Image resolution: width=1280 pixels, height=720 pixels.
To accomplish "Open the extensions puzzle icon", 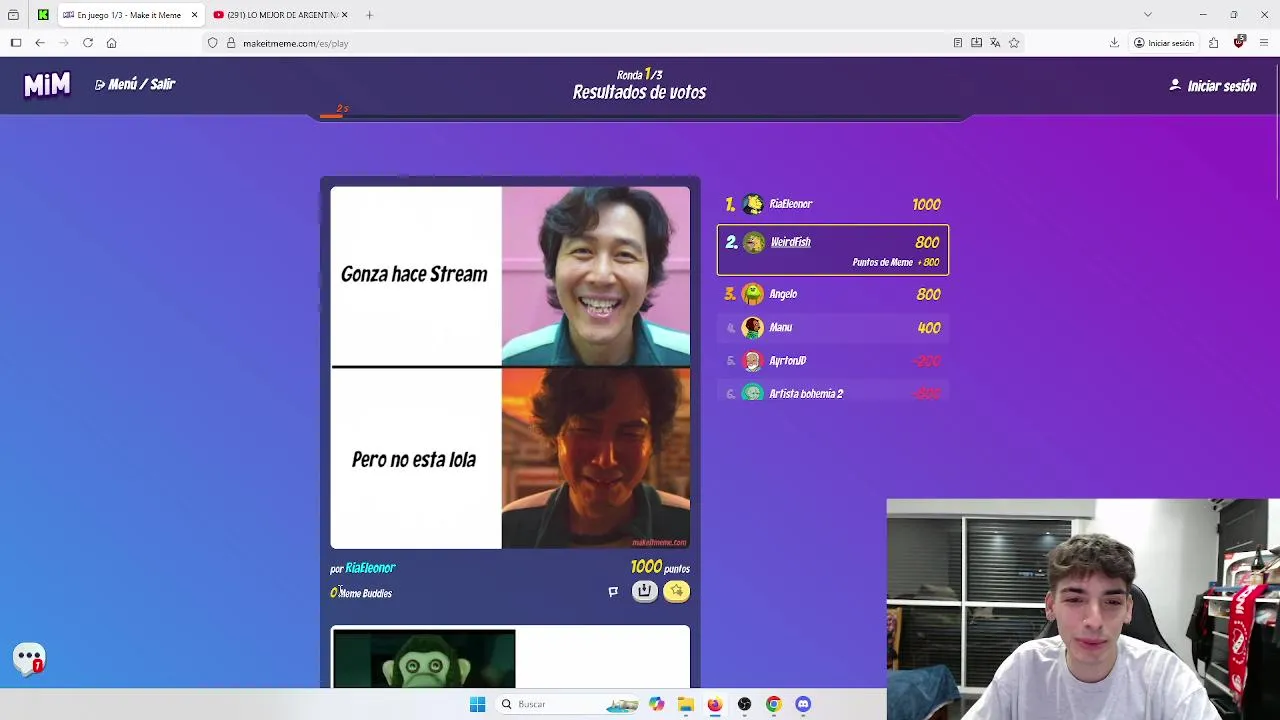I will (1213, 43).
